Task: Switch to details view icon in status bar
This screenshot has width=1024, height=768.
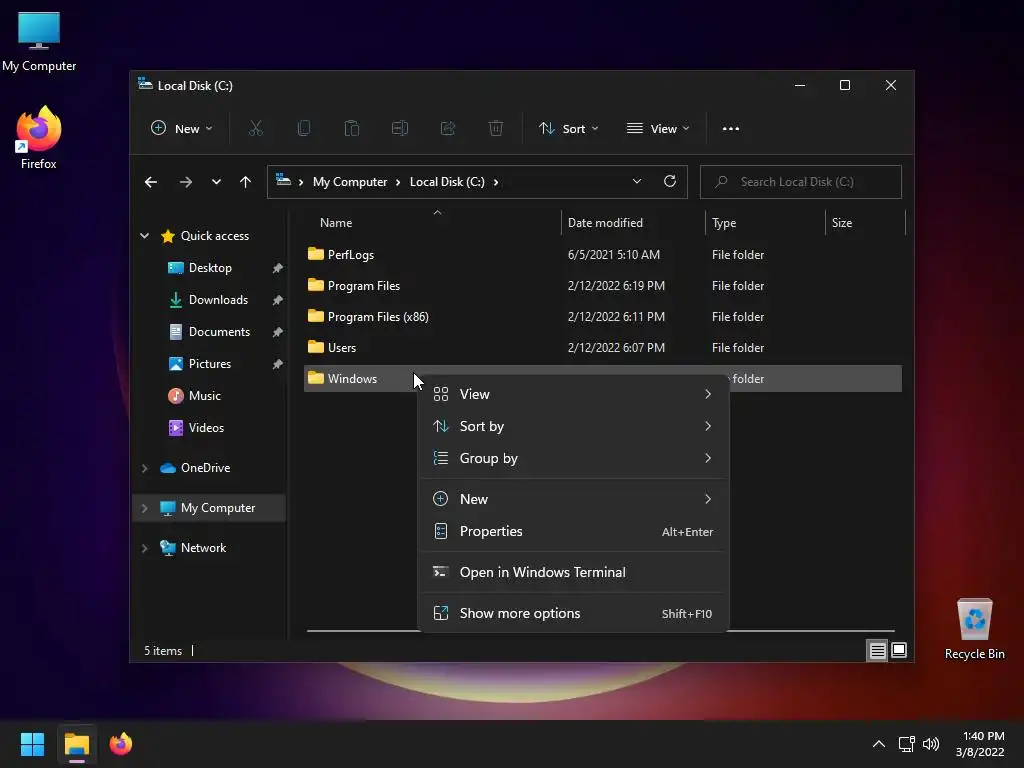Action: pos(877,650)
